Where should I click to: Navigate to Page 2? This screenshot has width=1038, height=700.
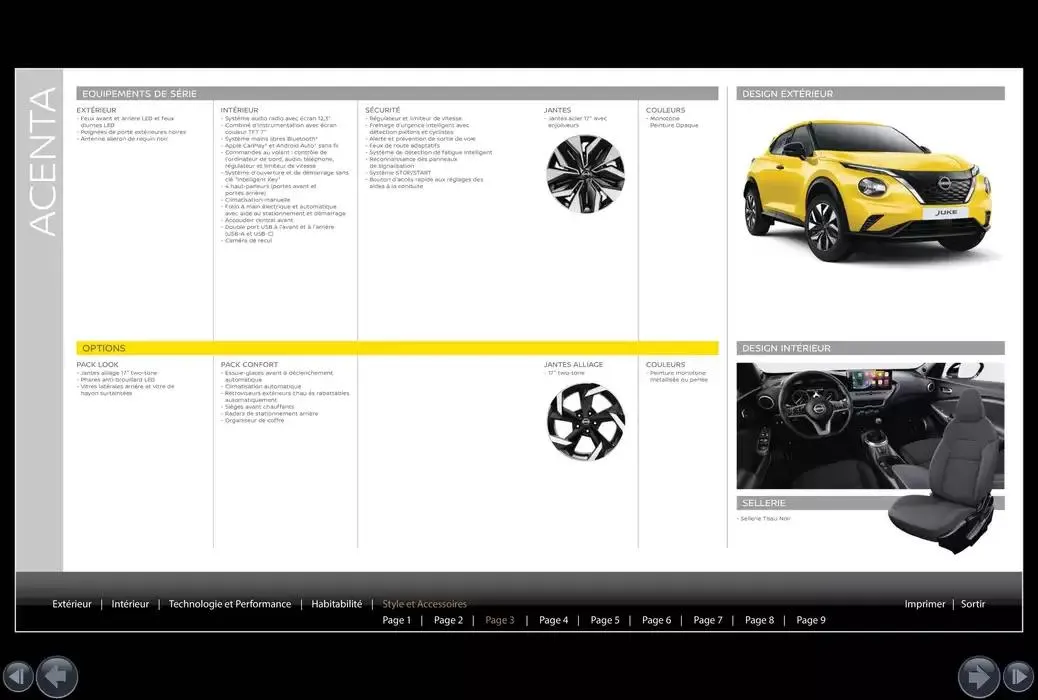click(448, 620)
